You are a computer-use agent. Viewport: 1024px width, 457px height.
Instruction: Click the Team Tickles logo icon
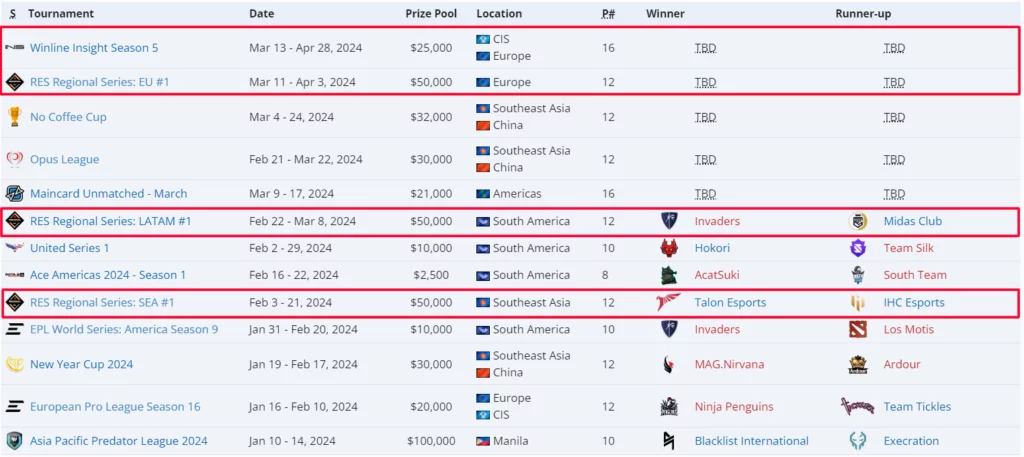click(858, 407)
